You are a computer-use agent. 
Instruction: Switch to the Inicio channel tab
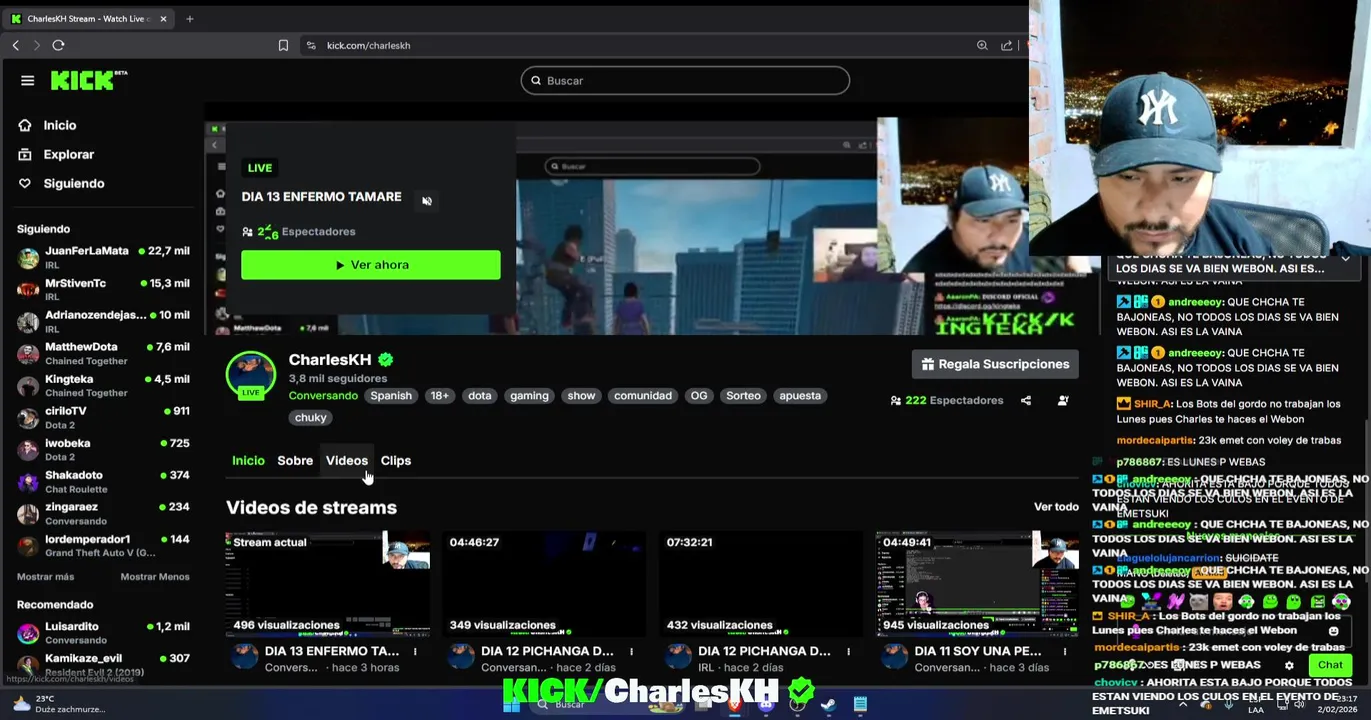tap(248, 461)
